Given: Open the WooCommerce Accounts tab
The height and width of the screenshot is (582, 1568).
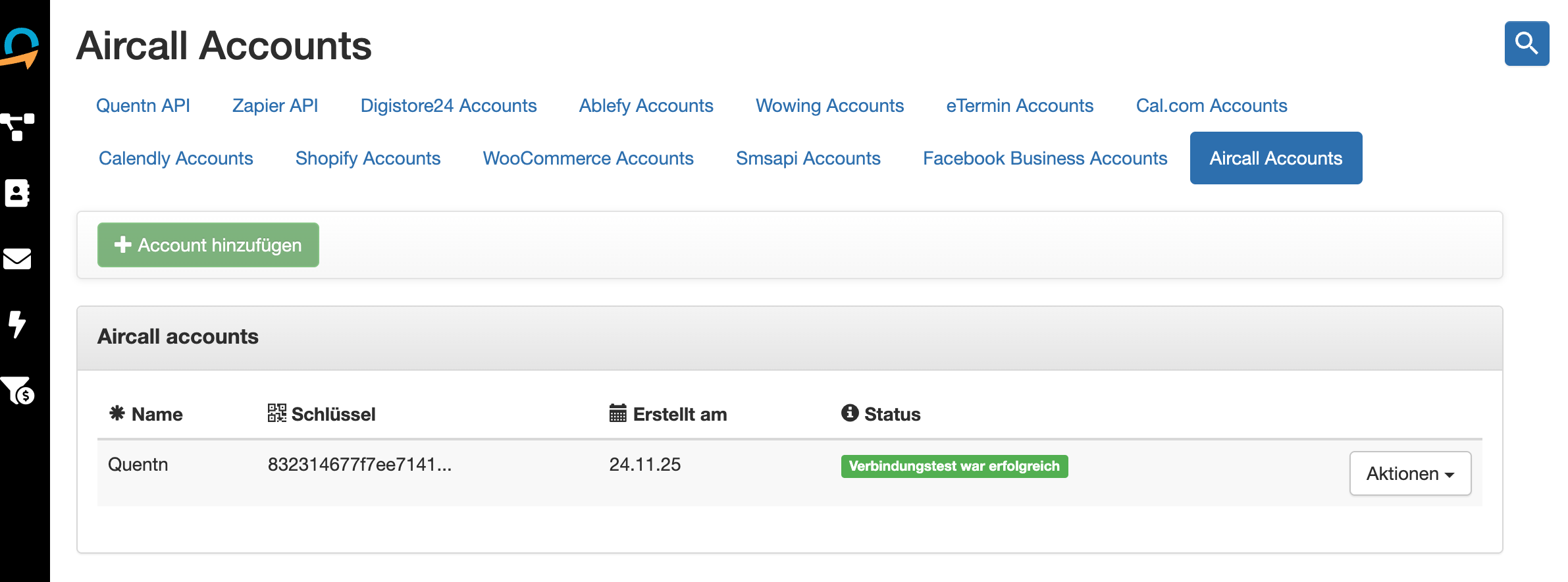Looking at the screenshot, I should [x=588, y=158].
